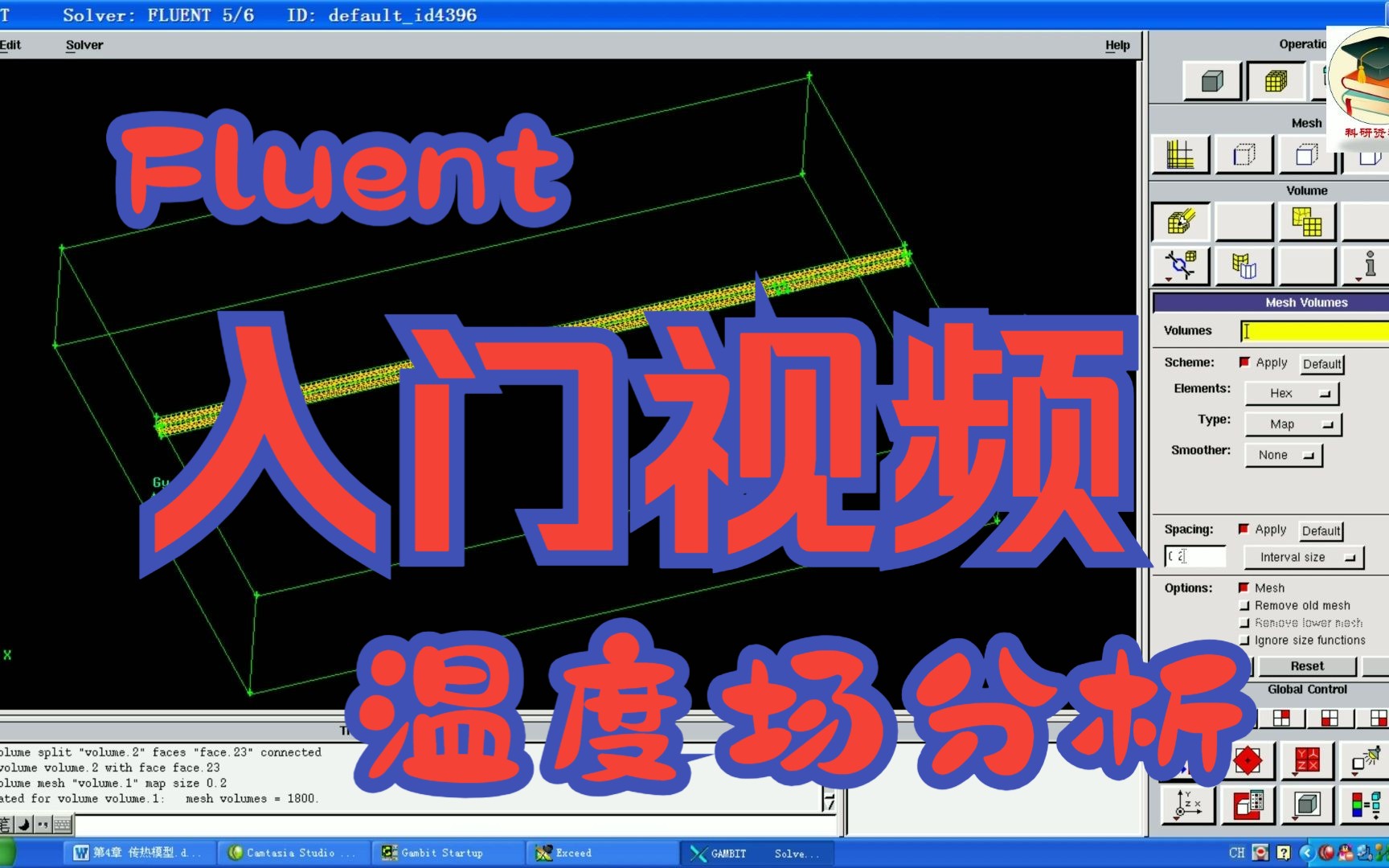Check Ignore size functions

click(1244, 641)
